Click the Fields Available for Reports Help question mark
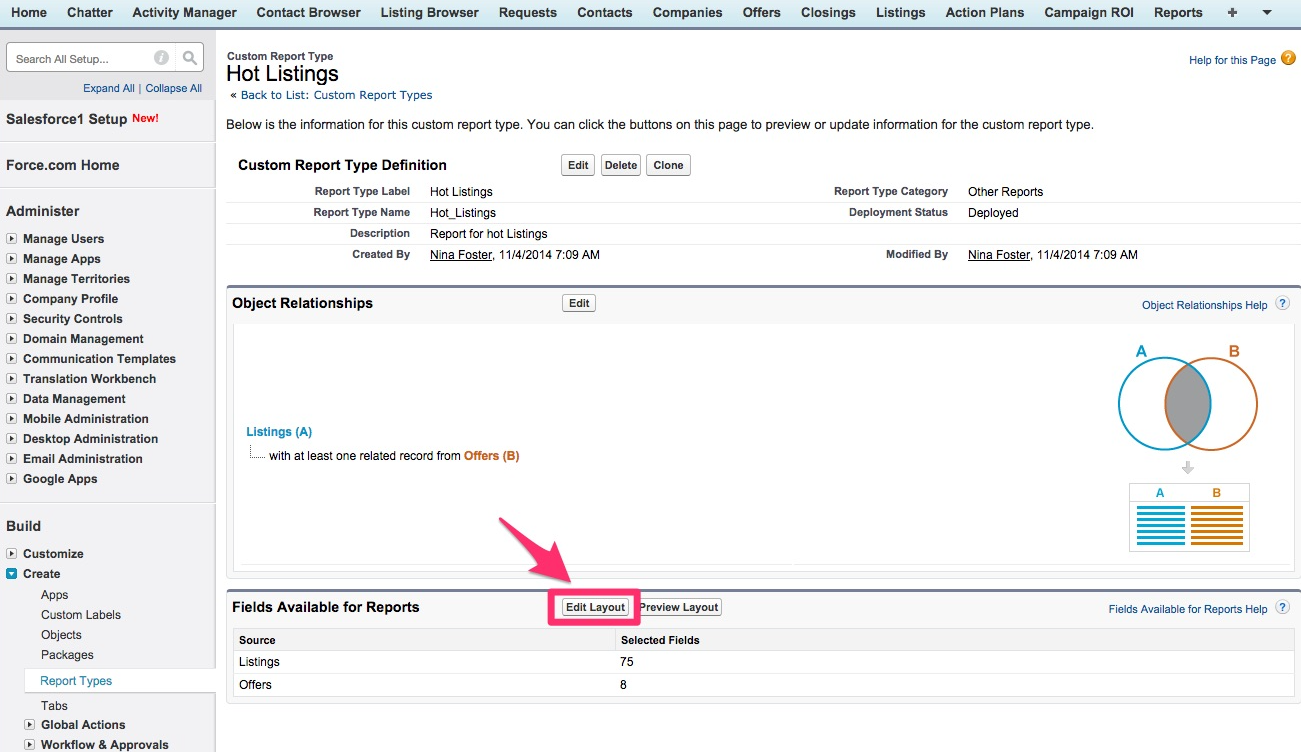This screenshot has height=752, width=1301. coord(1282,607)
